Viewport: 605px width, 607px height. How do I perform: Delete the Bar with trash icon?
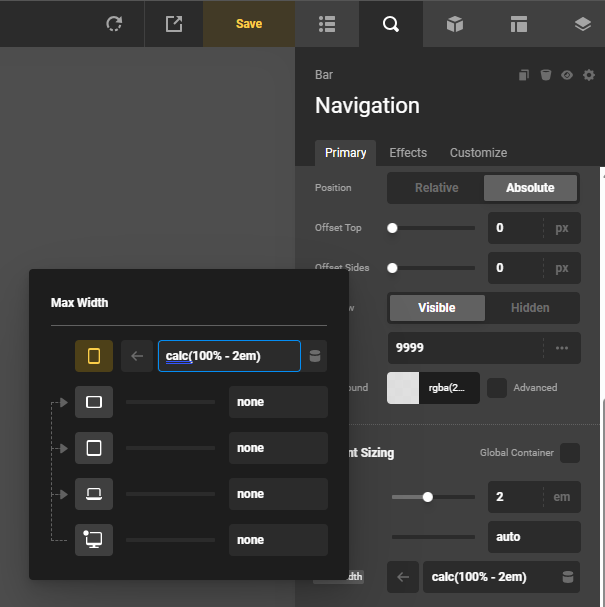(x=545, y=75)
